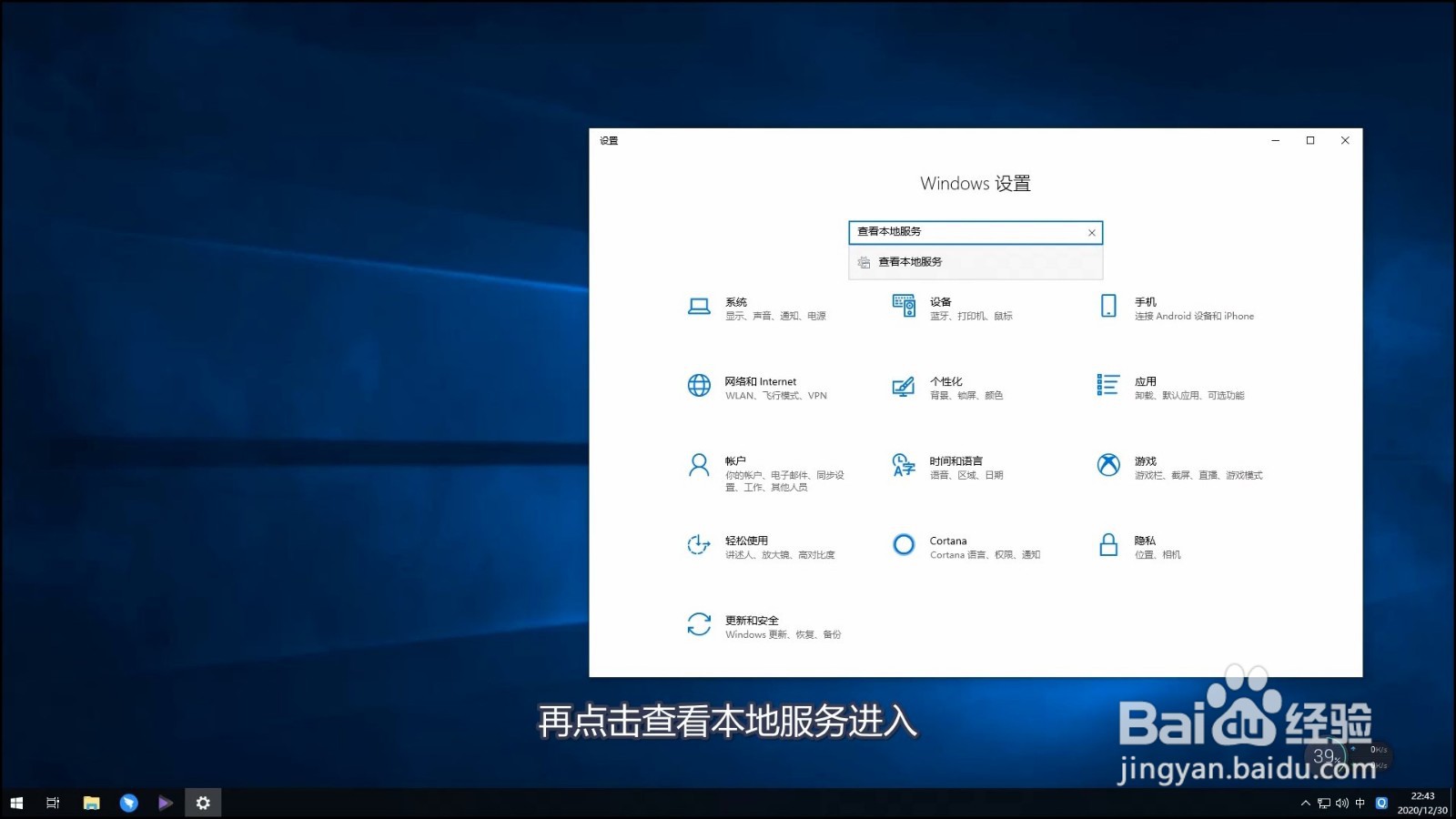Open Microsoft Edge from the taskbar
The height and width of the screenshot is (819, 1456).
point(127,803)
